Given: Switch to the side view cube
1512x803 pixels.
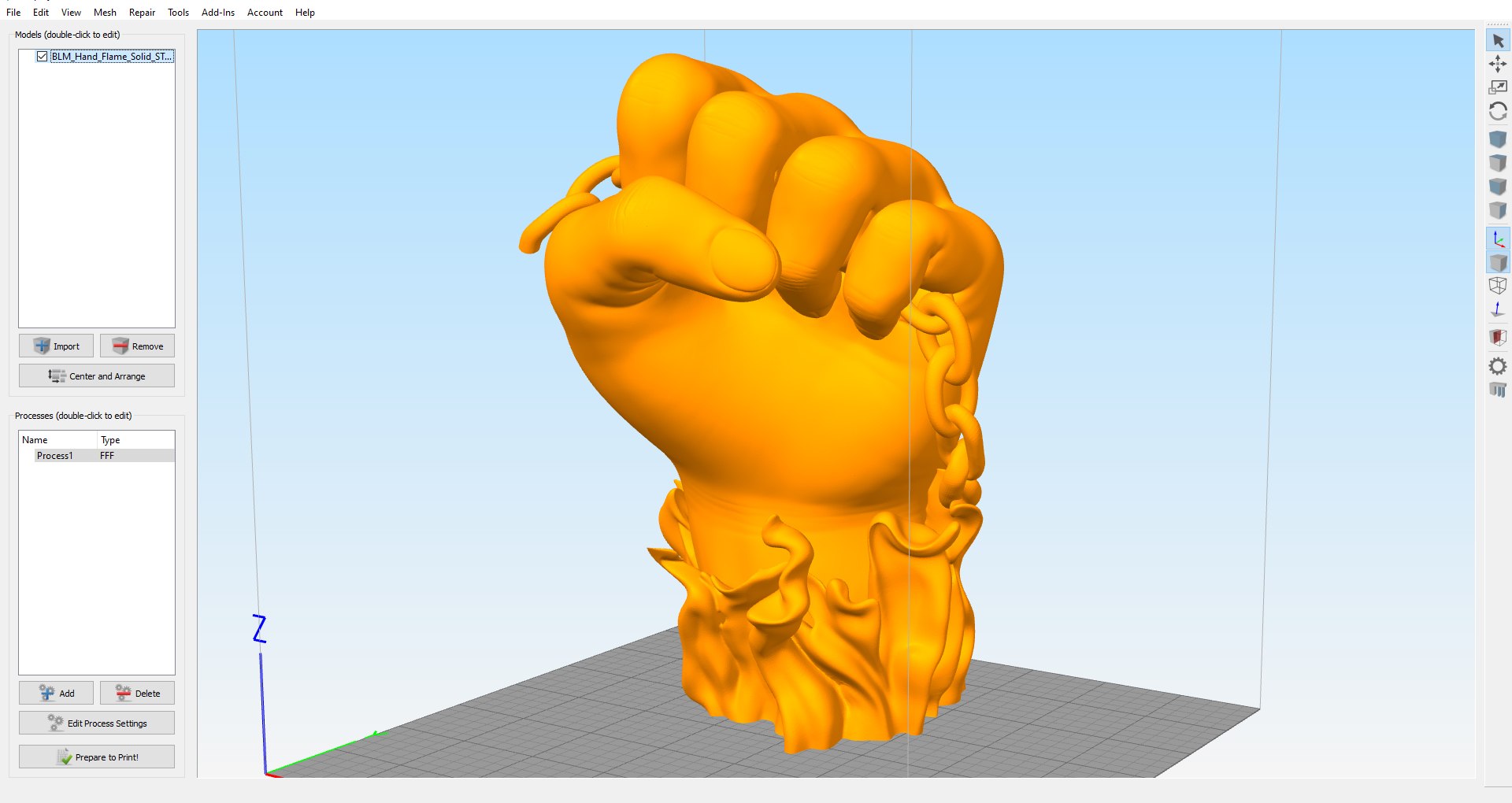Looking at the screenshot, I should 1498,210.
